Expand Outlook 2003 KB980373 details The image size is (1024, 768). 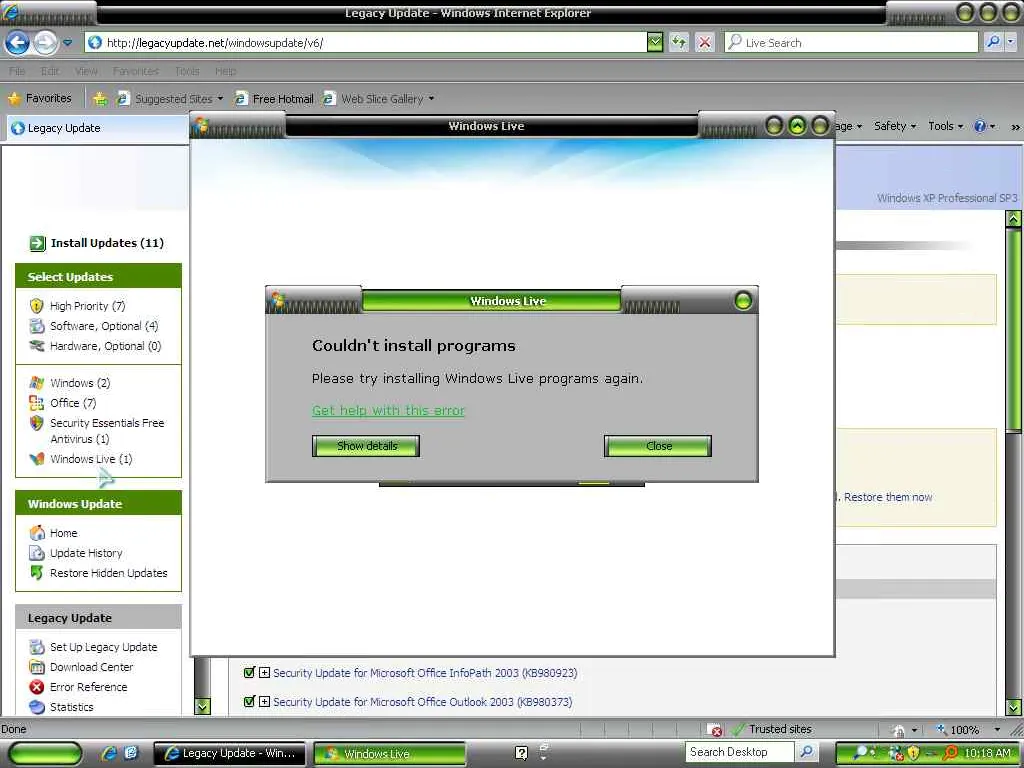[x=264, y=701]
